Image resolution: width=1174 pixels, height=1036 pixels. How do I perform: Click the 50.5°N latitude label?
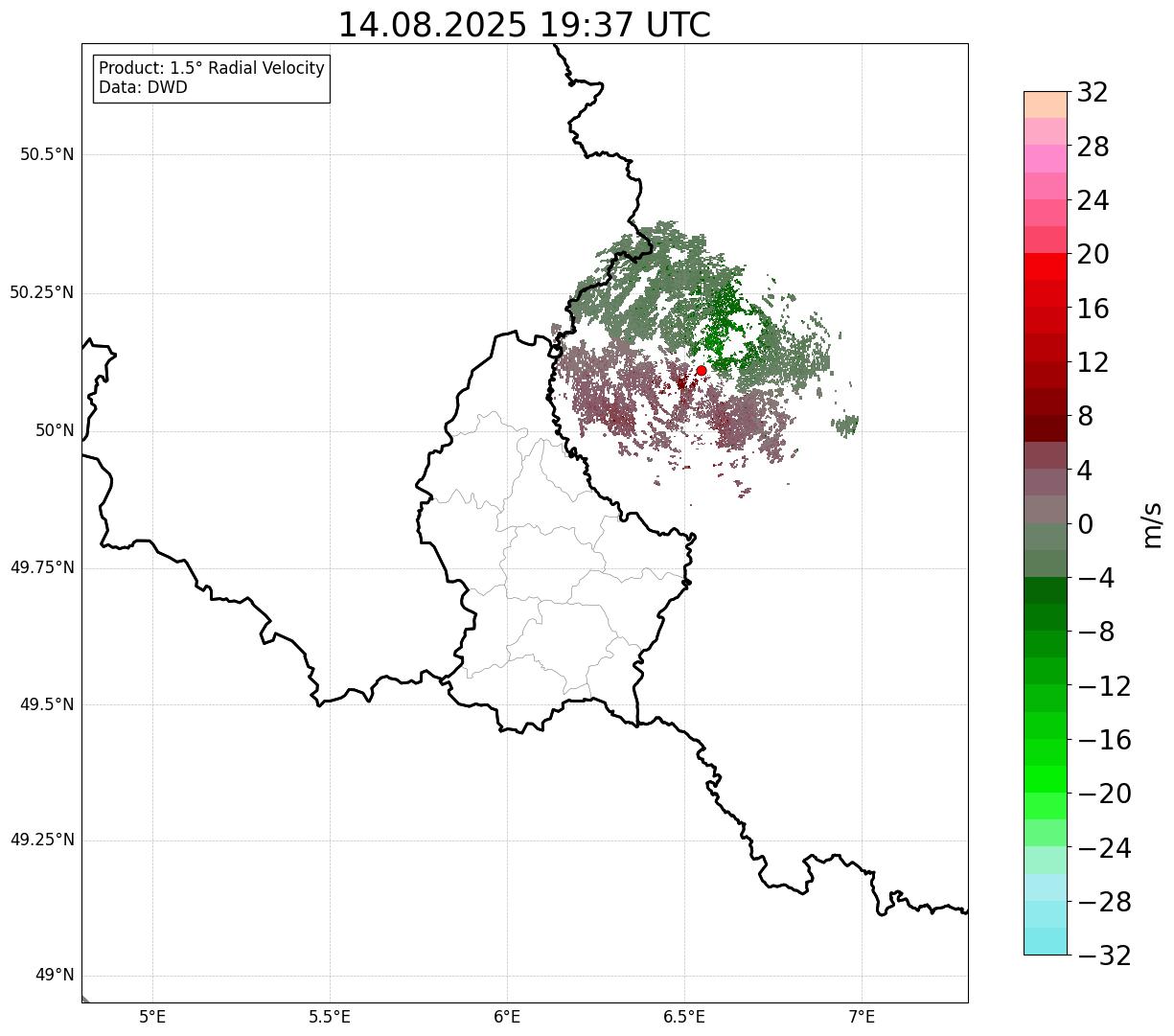(47, 154)
